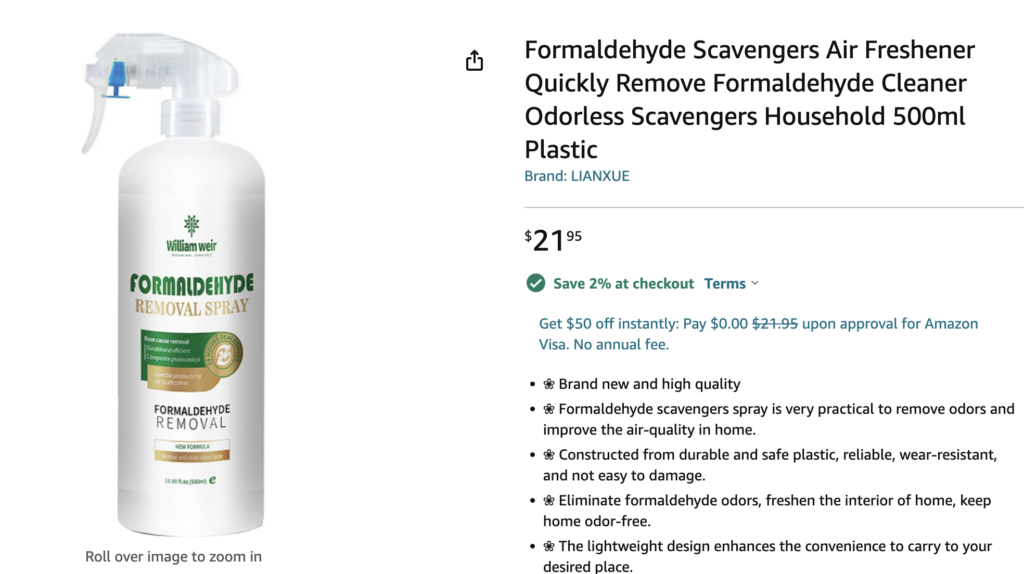Click the Formaldehyde Scavengers product title
1024x574 pixels.
tap(749, 99)
